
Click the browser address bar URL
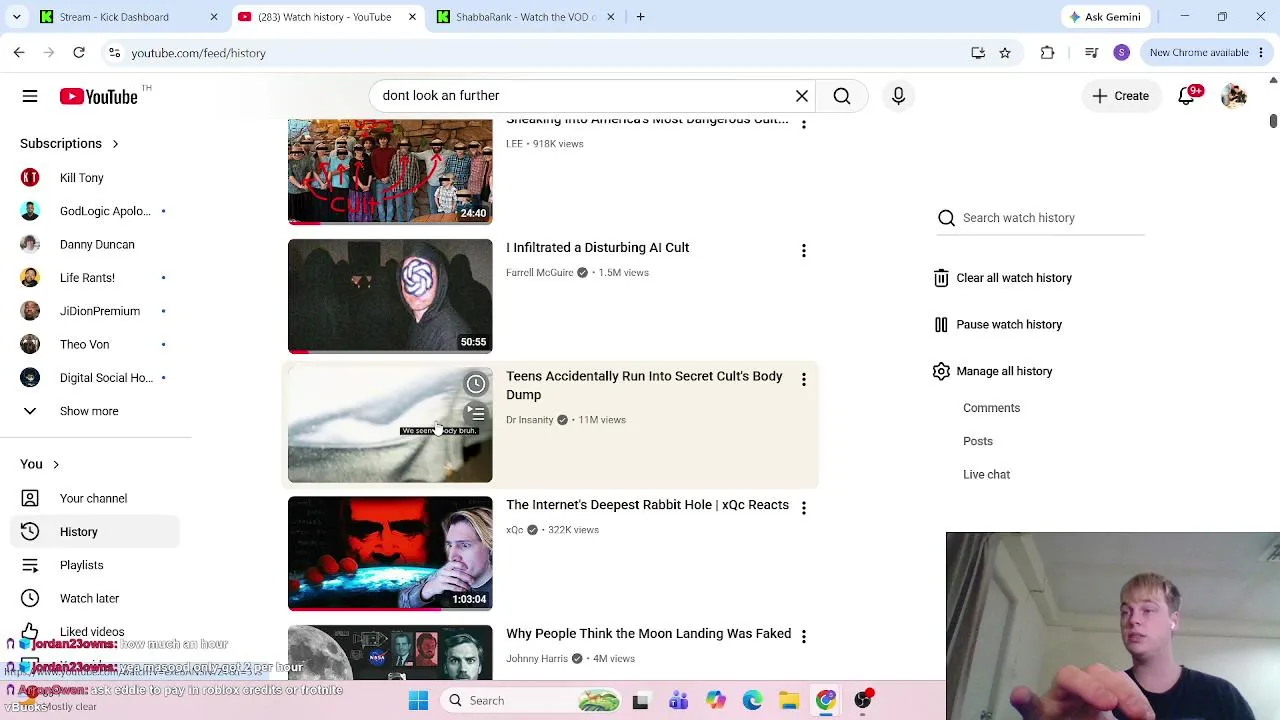click(198, 53)
